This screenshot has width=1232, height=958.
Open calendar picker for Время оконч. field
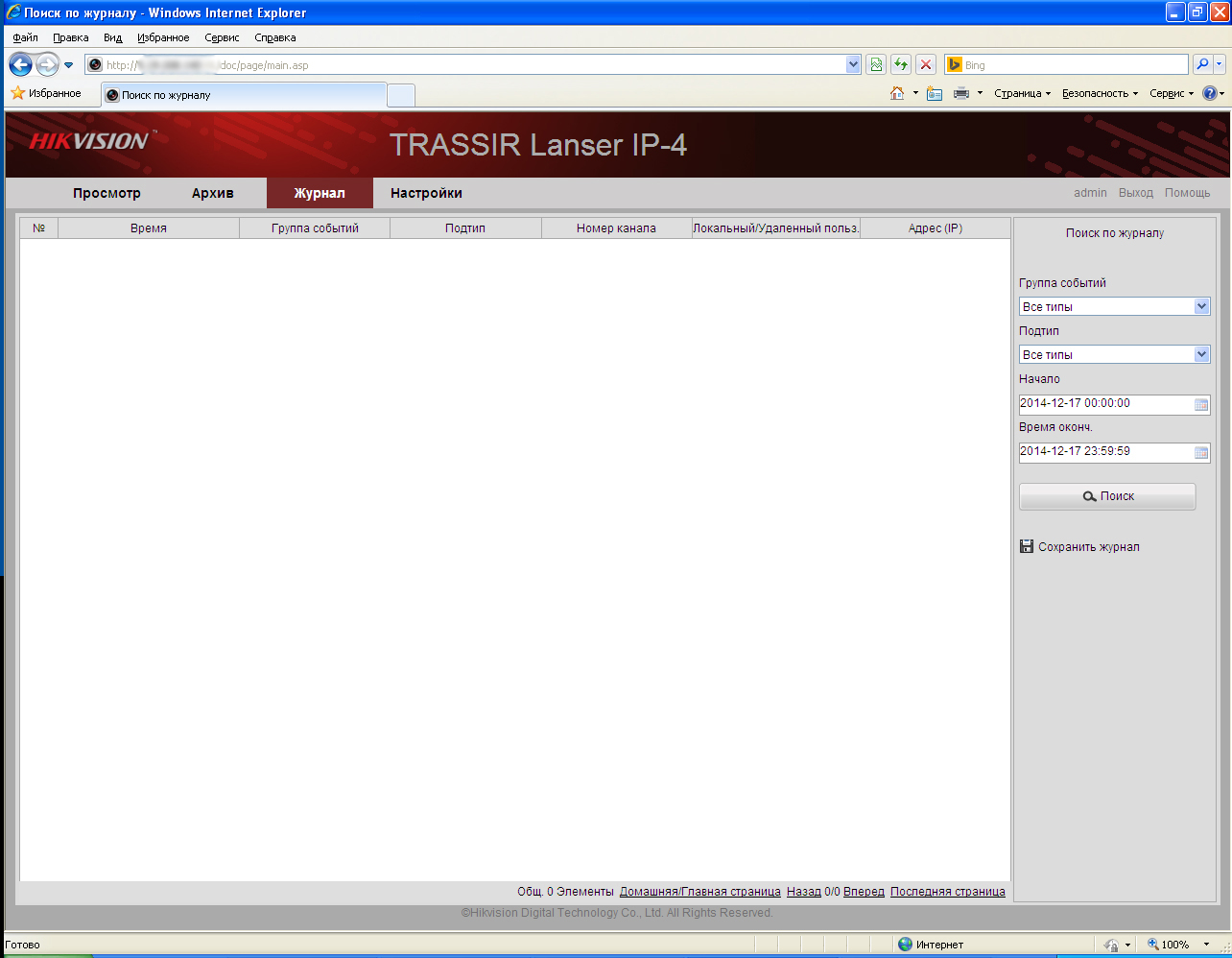click(x=1200, y=453)
